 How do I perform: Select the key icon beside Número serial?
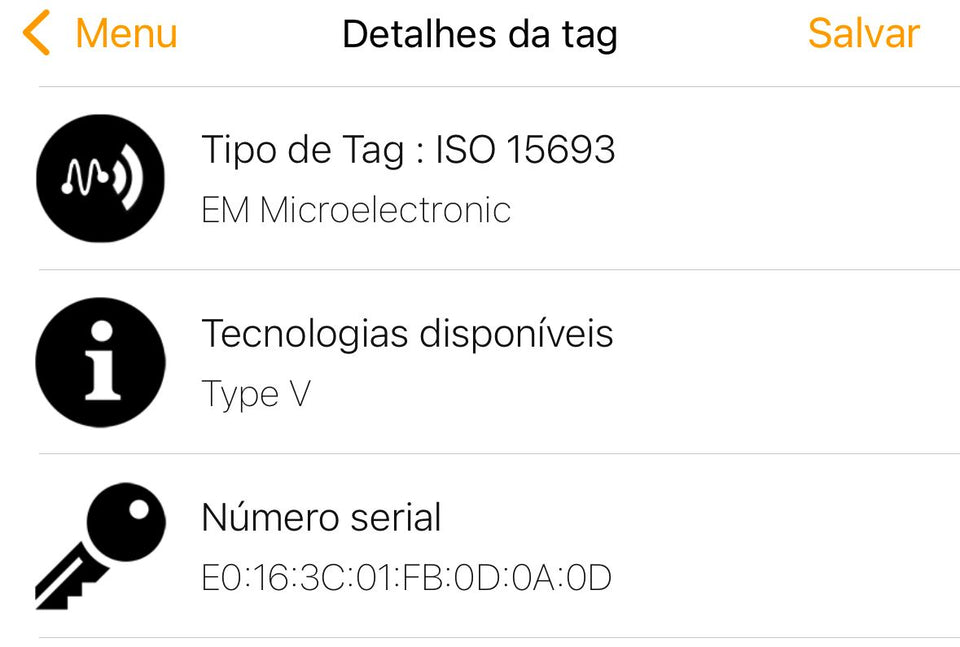100,546
